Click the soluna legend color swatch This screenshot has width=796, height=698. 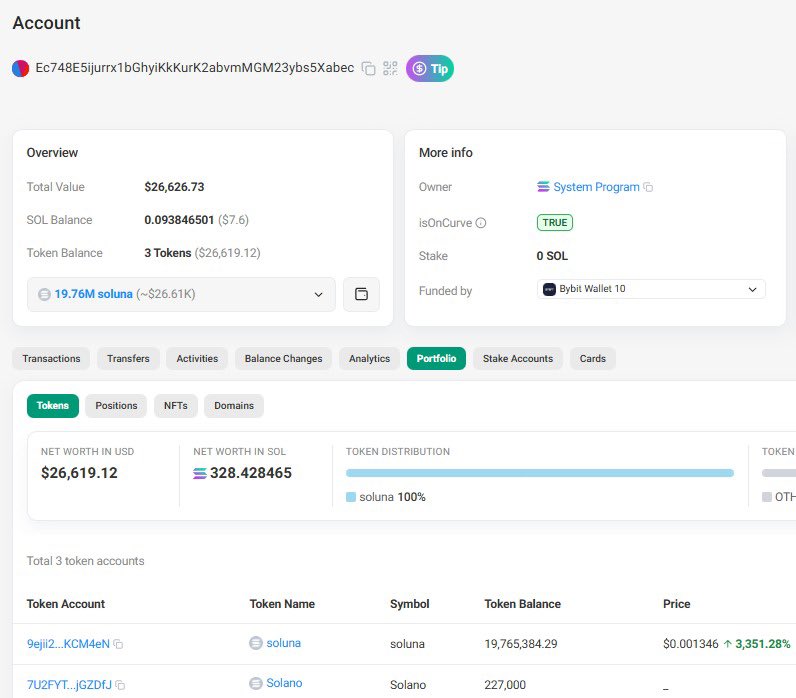[x=351, y=497]
